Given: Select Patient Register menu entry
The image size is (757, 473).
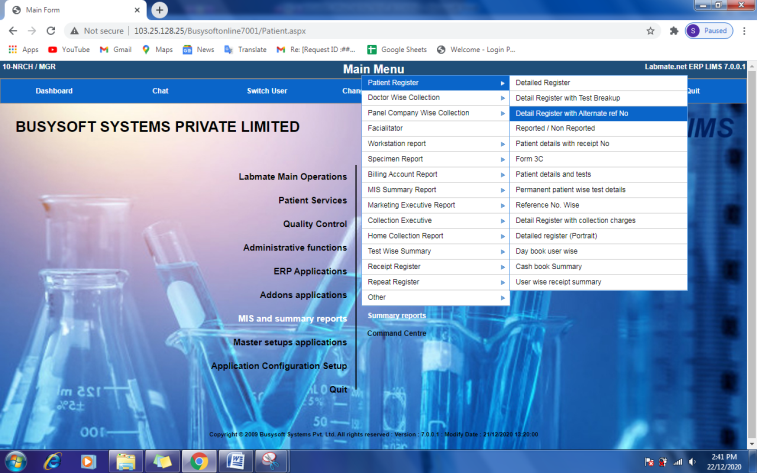Looking at the screenshot, I should click(x=435, y=83).
